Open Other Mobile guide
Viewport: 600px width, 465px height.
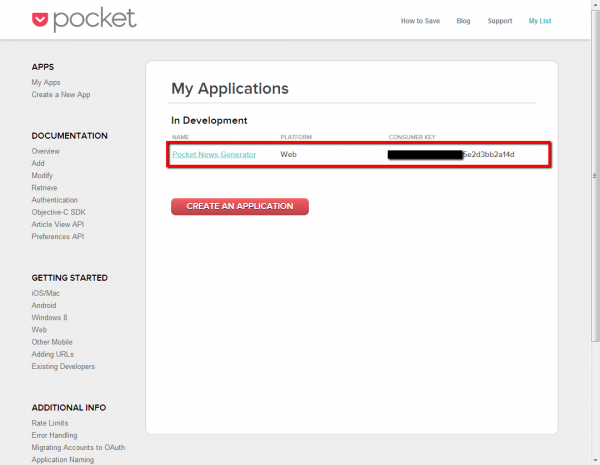coord(52,343)
